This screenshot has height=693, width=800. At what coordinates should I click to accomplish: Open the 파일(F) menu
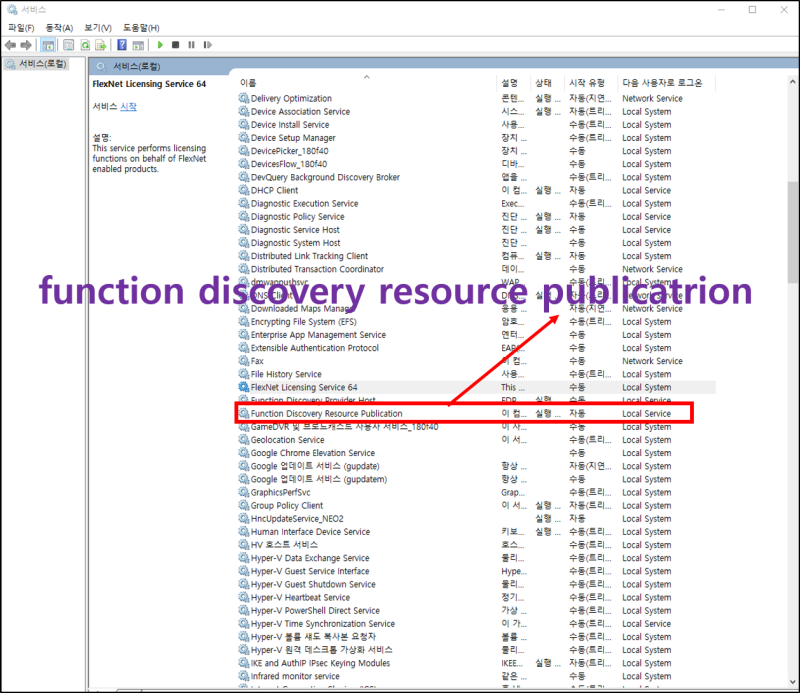(21, 28)
